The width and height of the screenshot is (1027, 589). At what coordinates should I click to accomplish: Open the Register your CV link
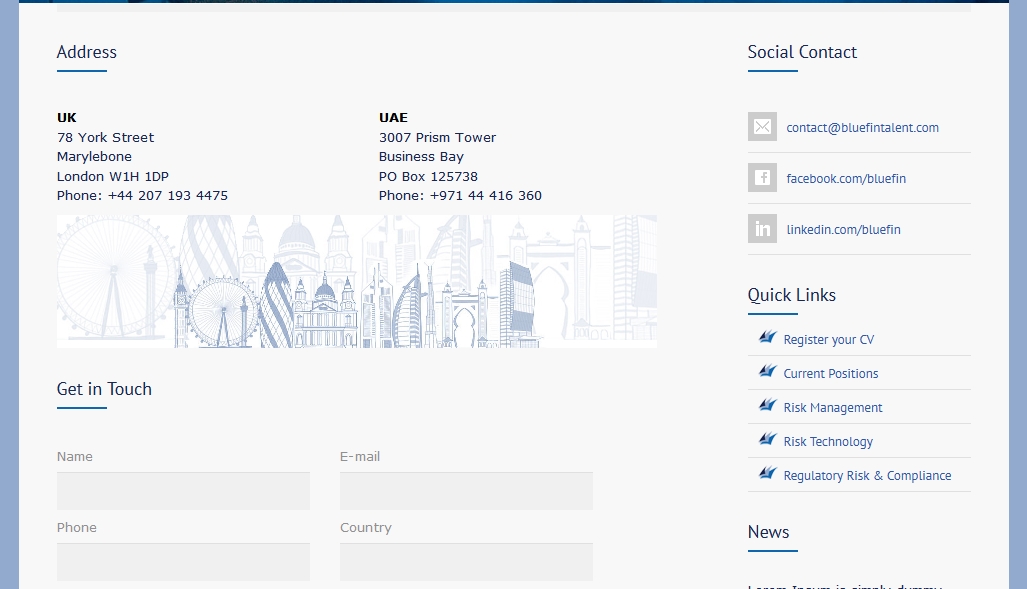[828, 340]
